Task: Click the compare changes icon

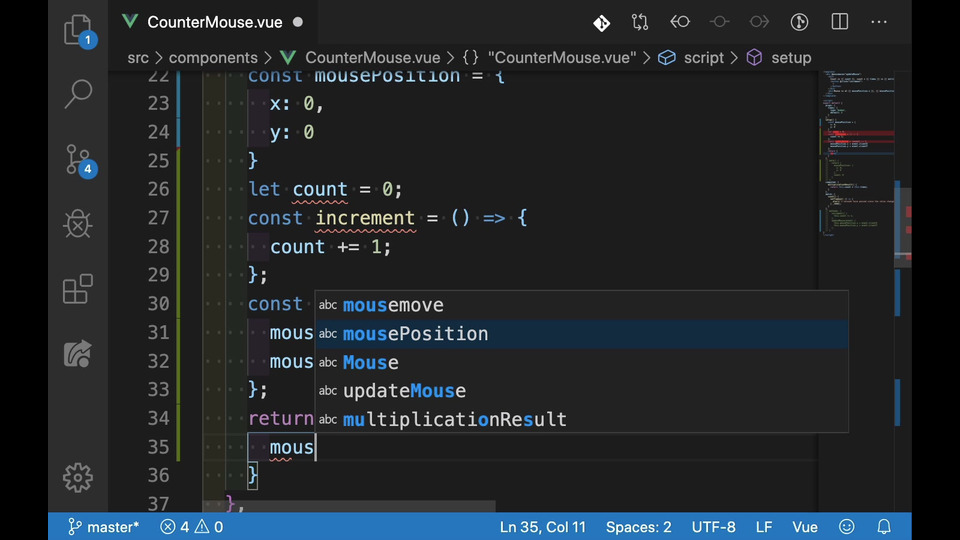Action: click(640, 22)
